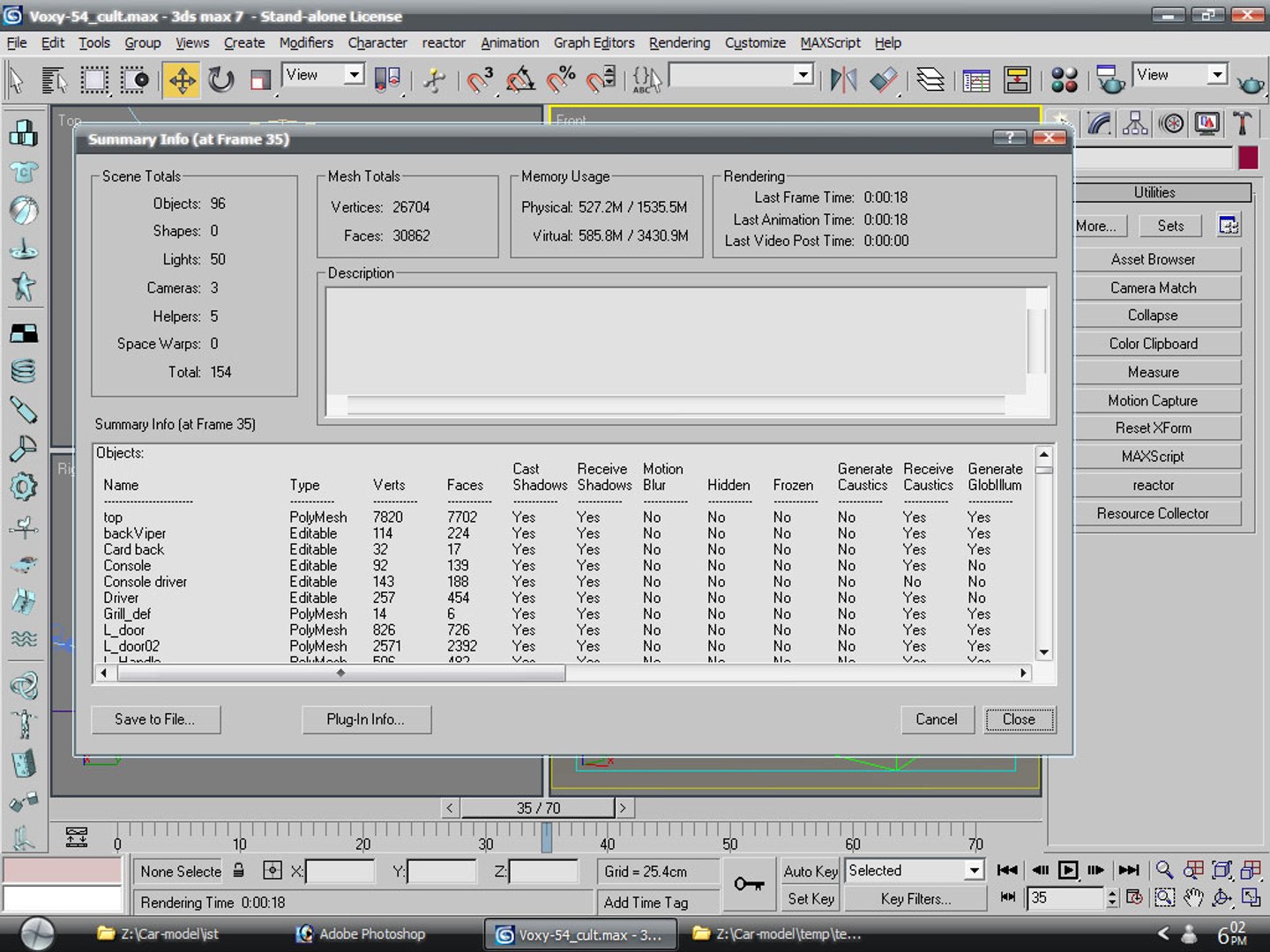Open the Motion command panel tab
Image resolution: width=1270 pixels, height=952 pixels.
coord(1171,123)
